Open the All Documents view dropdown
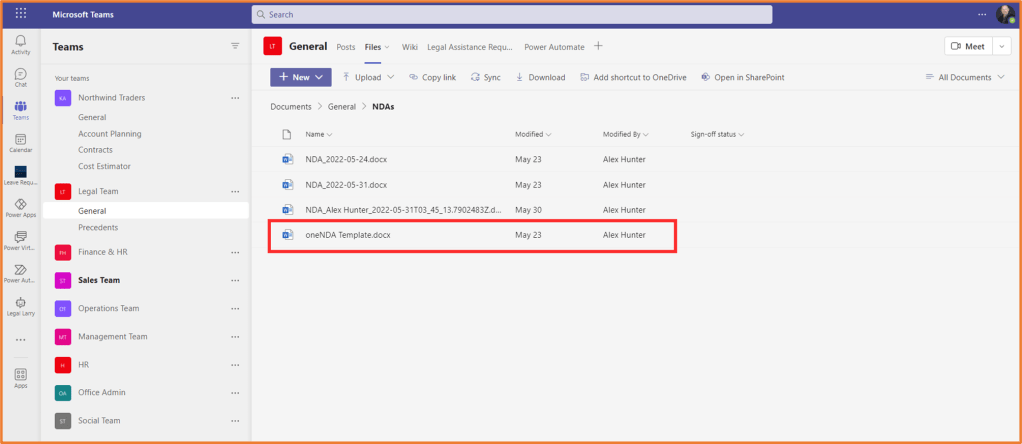 tap(965, 77)
